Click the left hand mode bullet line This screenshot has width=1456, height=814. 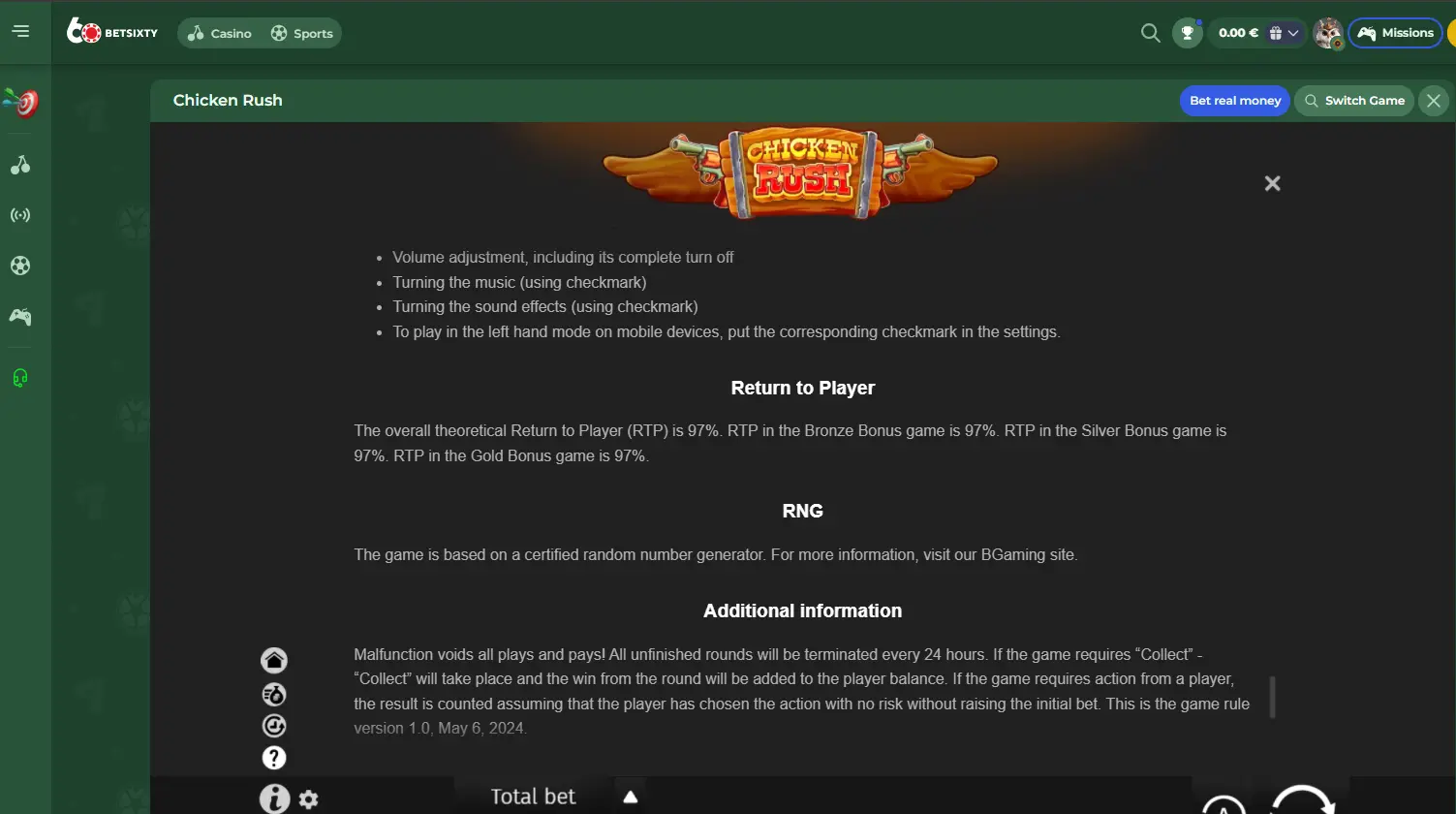(727, 332)
